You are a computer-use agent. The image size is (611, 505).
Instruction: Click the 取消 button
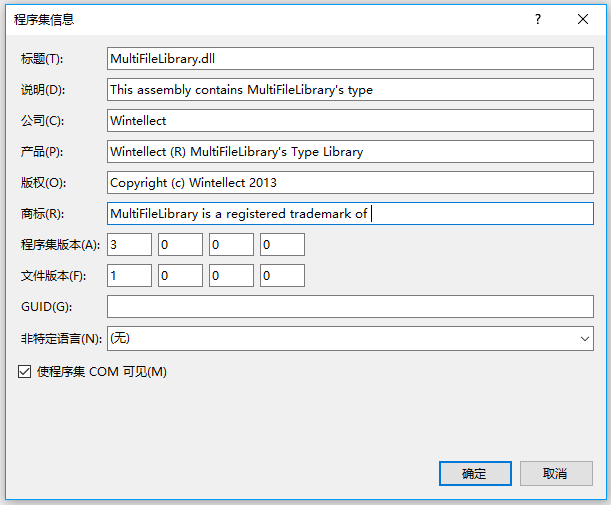click(556, 473)
